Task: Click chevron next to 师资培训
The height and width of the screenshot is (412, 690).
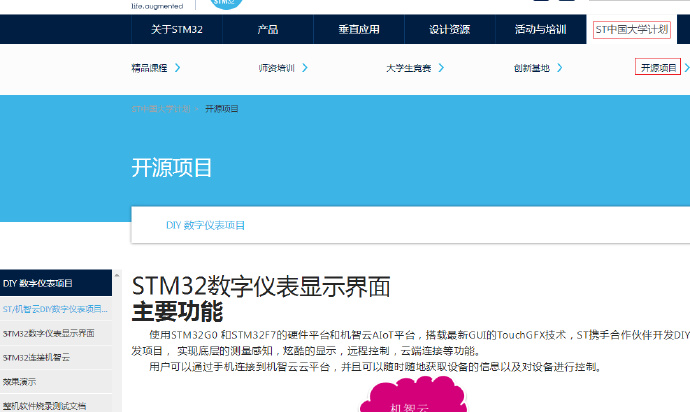Action: click(305, 68)
